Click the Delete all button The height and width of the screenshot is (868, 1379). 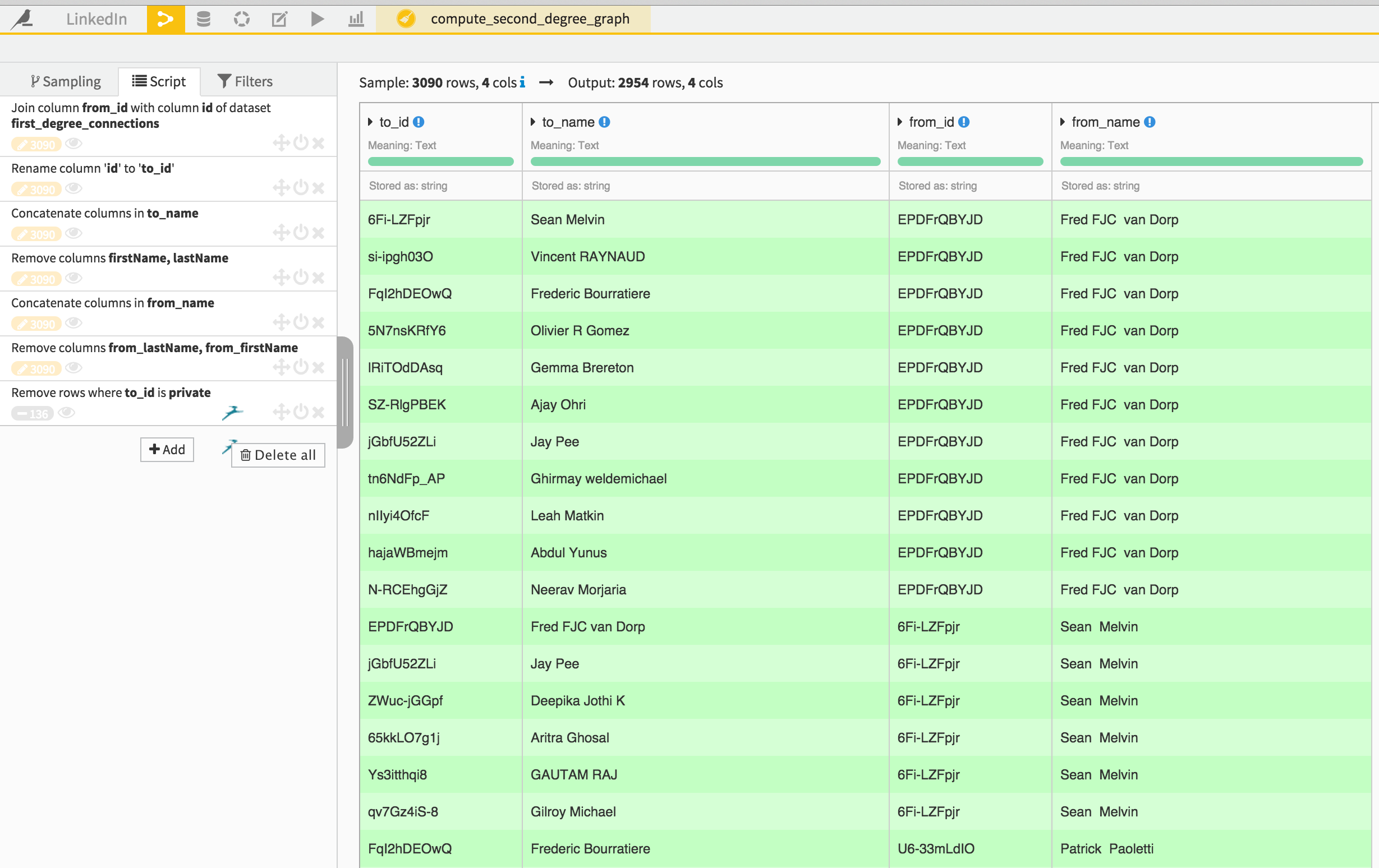278,455
